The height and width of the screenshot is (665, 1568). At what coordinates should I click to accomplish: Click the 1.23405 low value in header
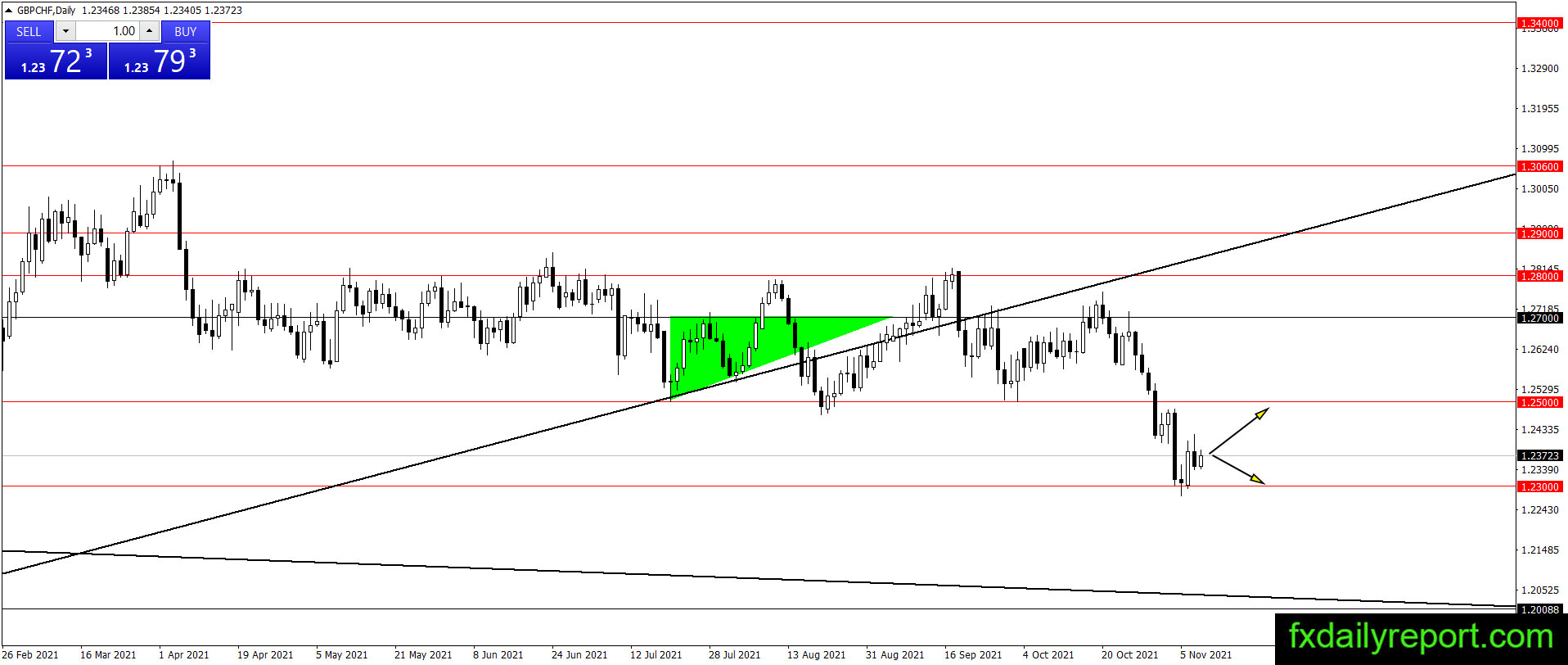182,11
